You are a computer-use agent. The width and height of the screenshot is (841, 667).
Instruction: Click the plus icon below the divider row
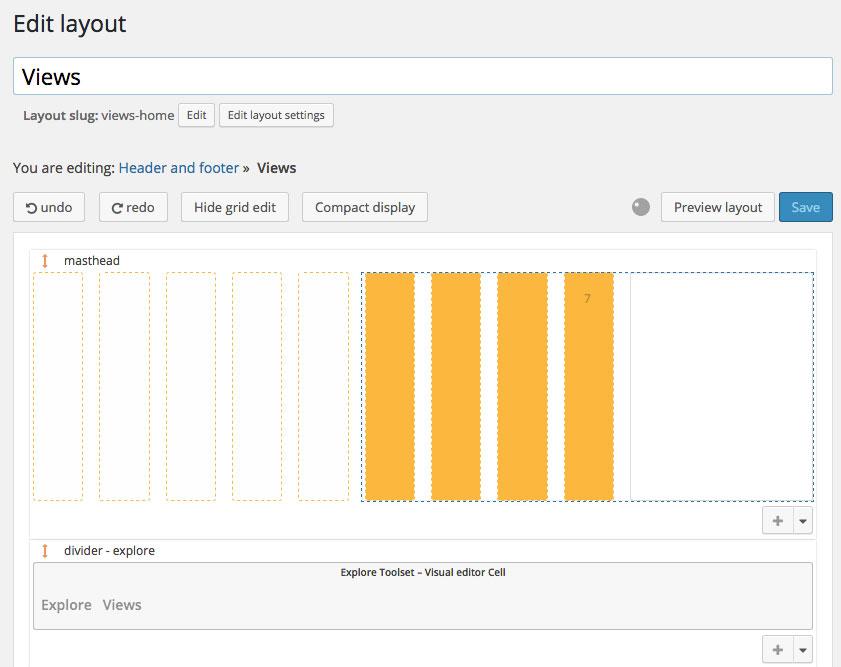click(778, 649)
